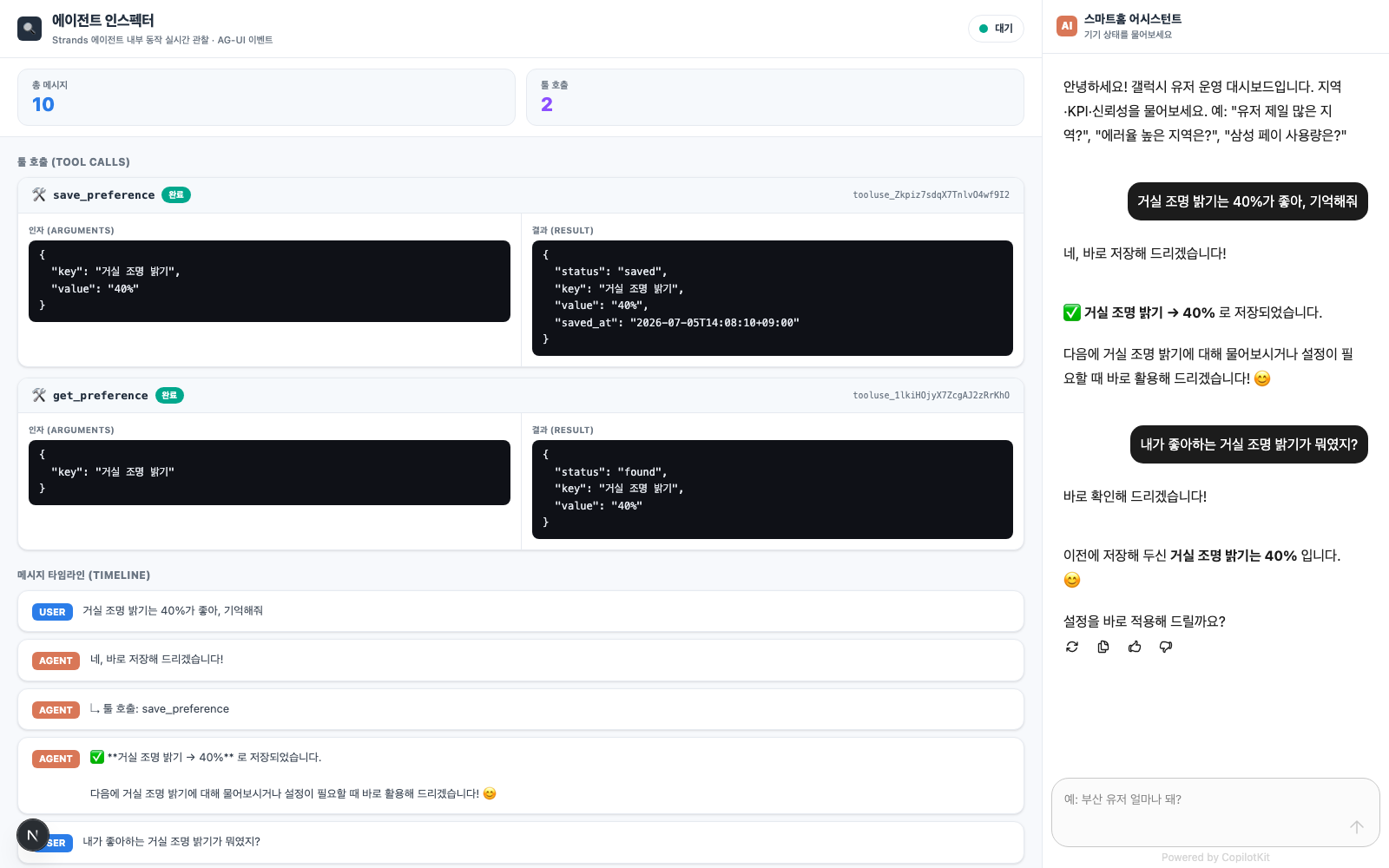
Task: Click the agent inspector magnifier logo
Action: [30, 29]
